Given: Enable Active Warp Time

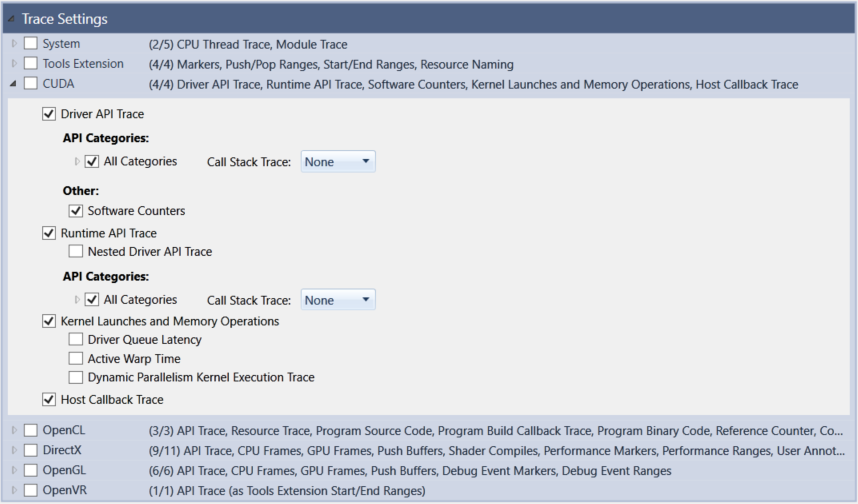Looking at the screenshot, I should (x=76, y=359).
